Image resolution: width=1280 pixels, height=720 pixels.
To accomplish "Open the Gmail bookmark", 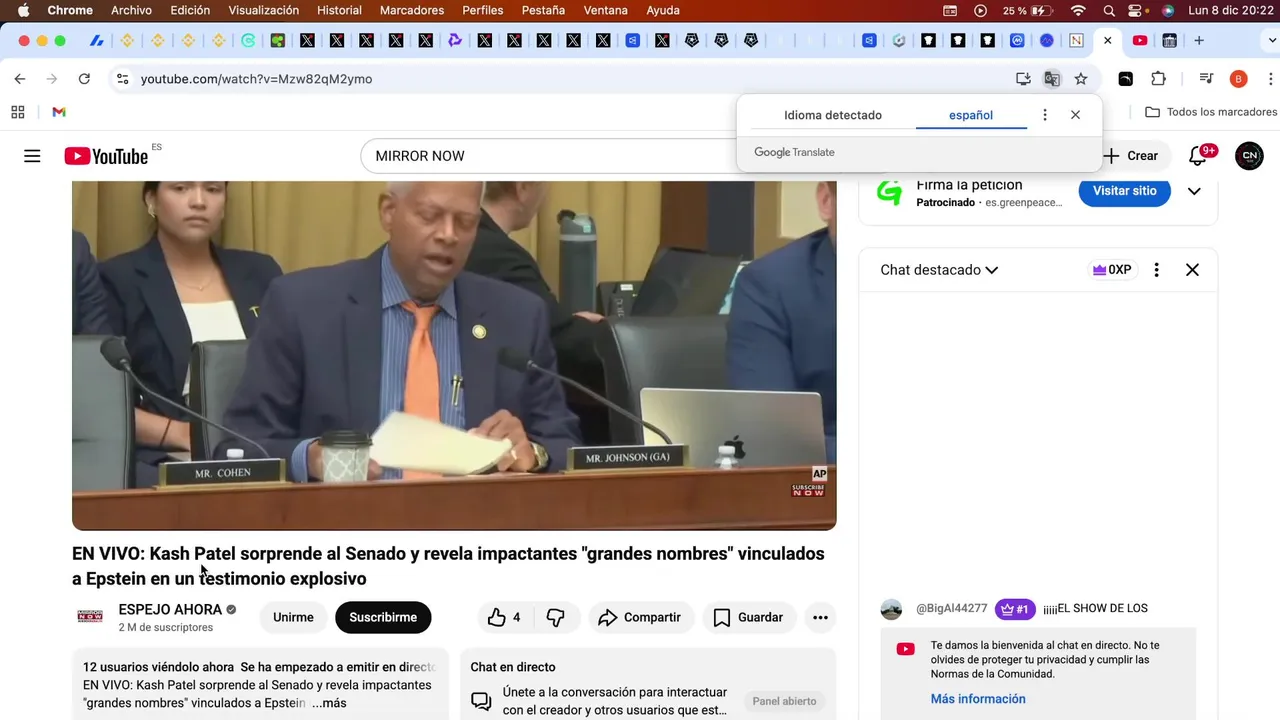I will click(59, 112).
